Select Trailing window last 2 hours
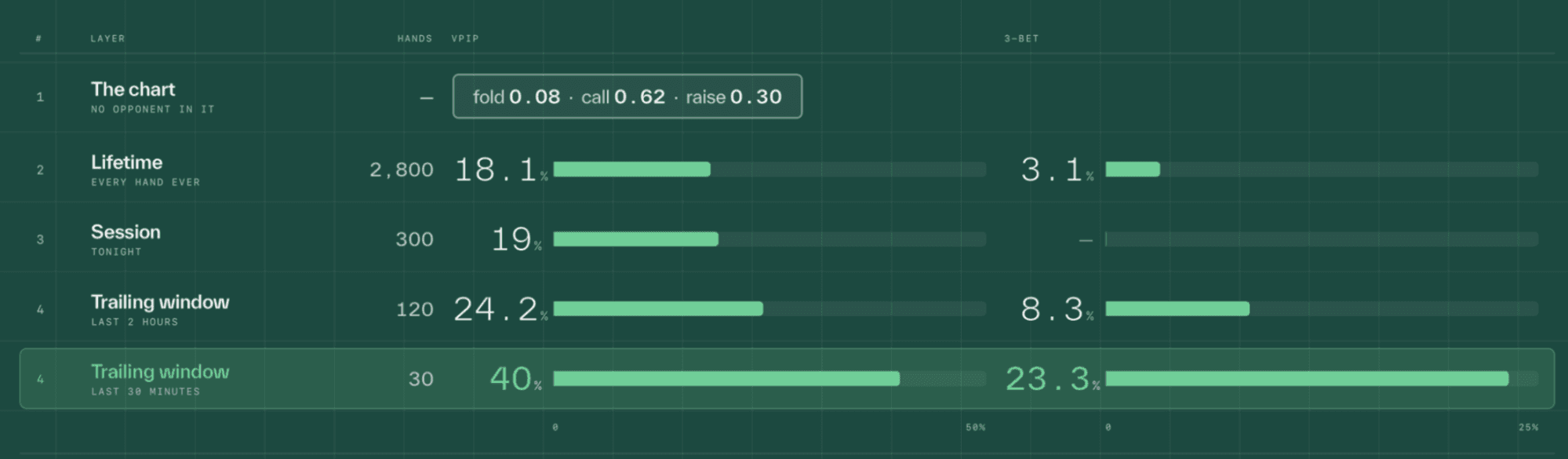The image size is (1568, 459). [787, 309]
